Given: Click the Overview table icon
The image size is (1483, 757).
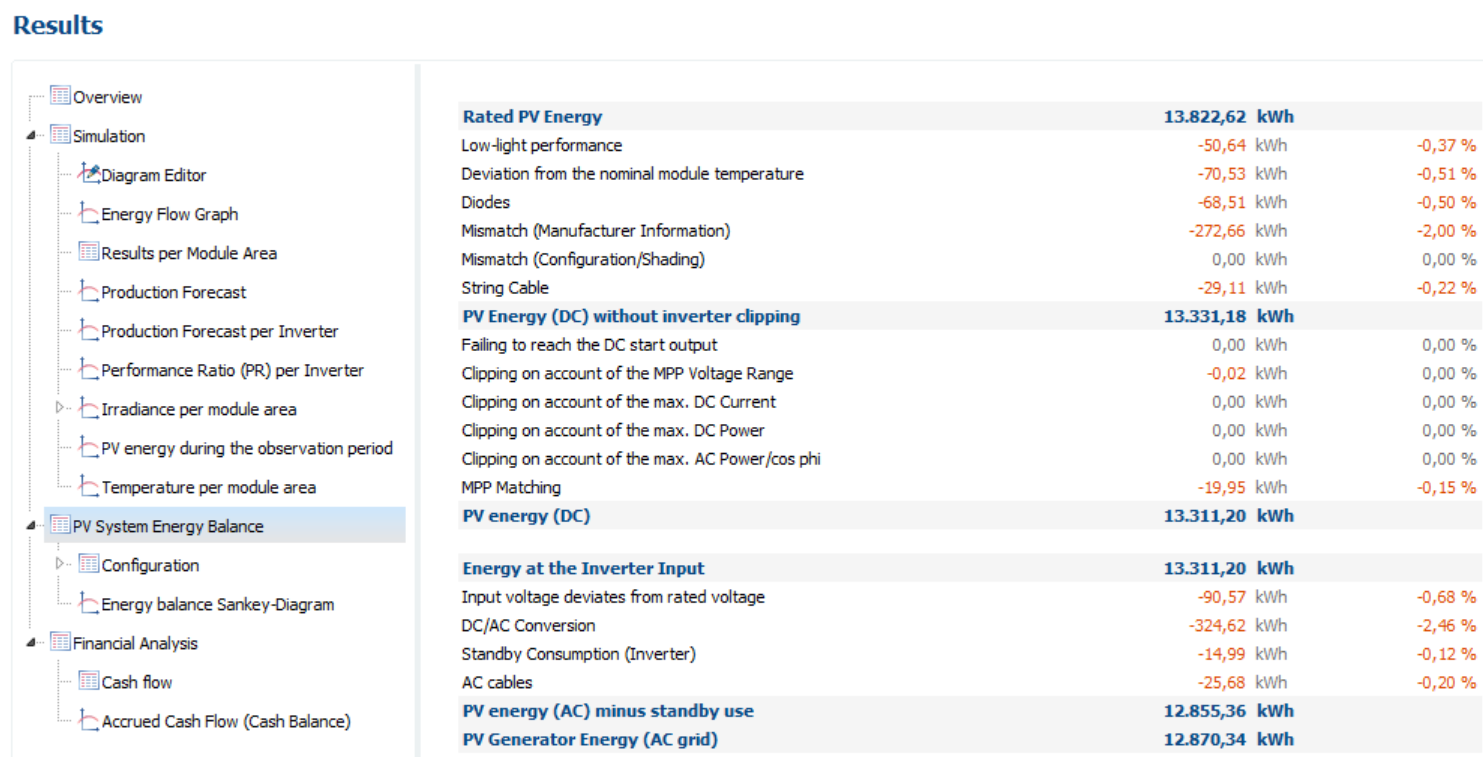Looking at the screenshot, I should 60,96.
